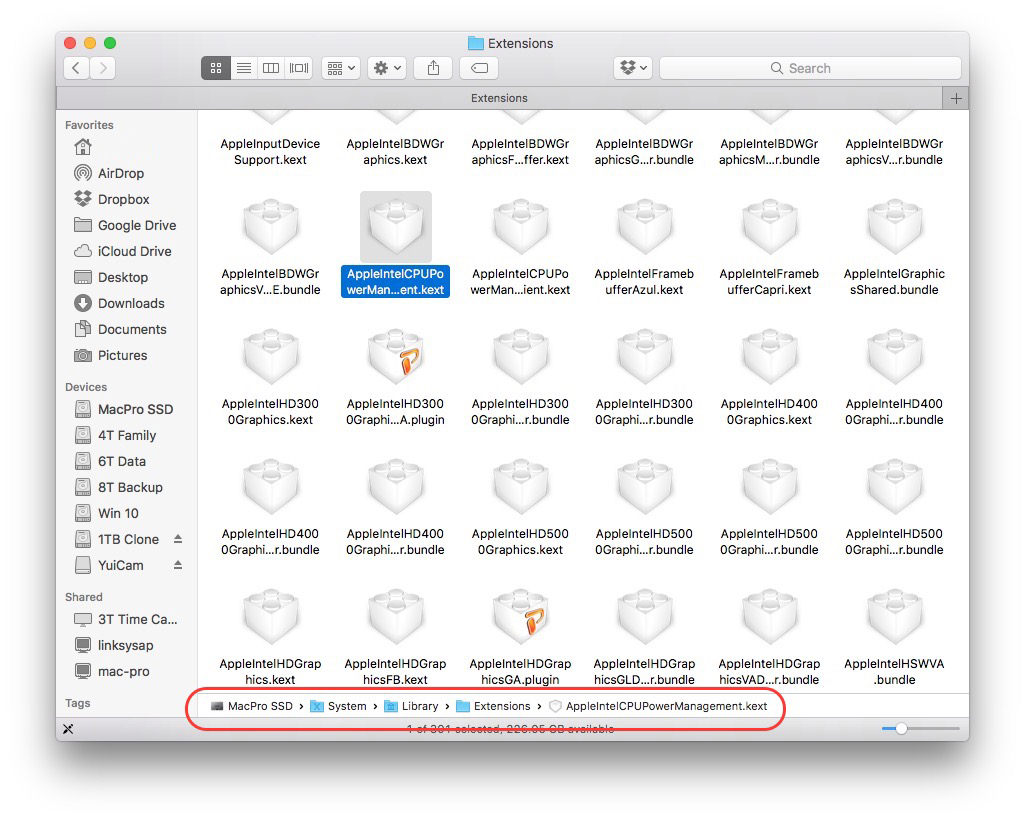Add a new tab with the plus button

coord(956,98)
